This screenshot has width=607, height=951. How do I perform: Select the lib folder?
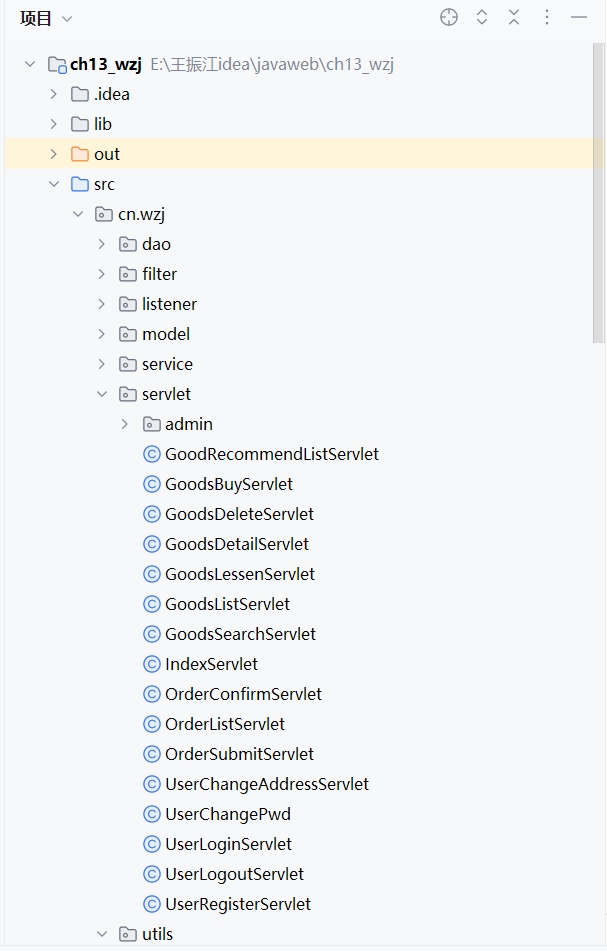pos(103,124)
